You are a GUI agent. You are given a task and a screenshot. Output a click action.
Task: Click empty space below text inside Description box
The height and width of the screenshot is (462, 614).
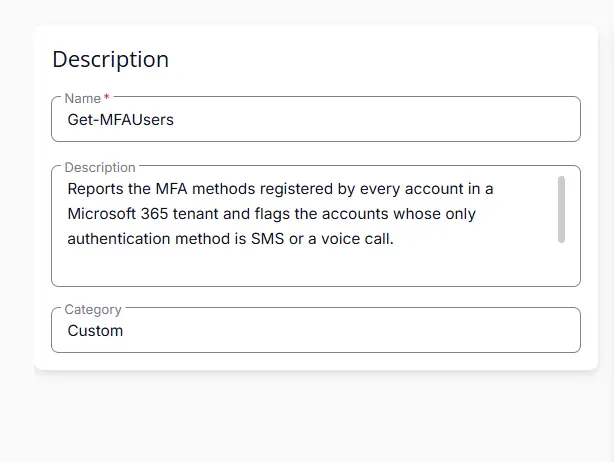[x=305, y=268]
